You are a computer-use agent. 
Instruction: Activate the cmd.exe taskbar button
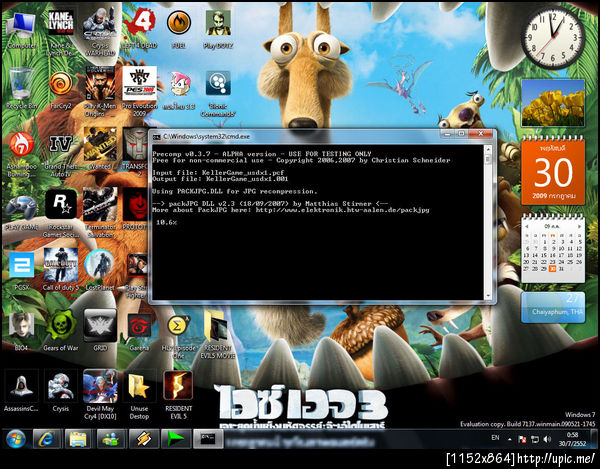point(208,439)
